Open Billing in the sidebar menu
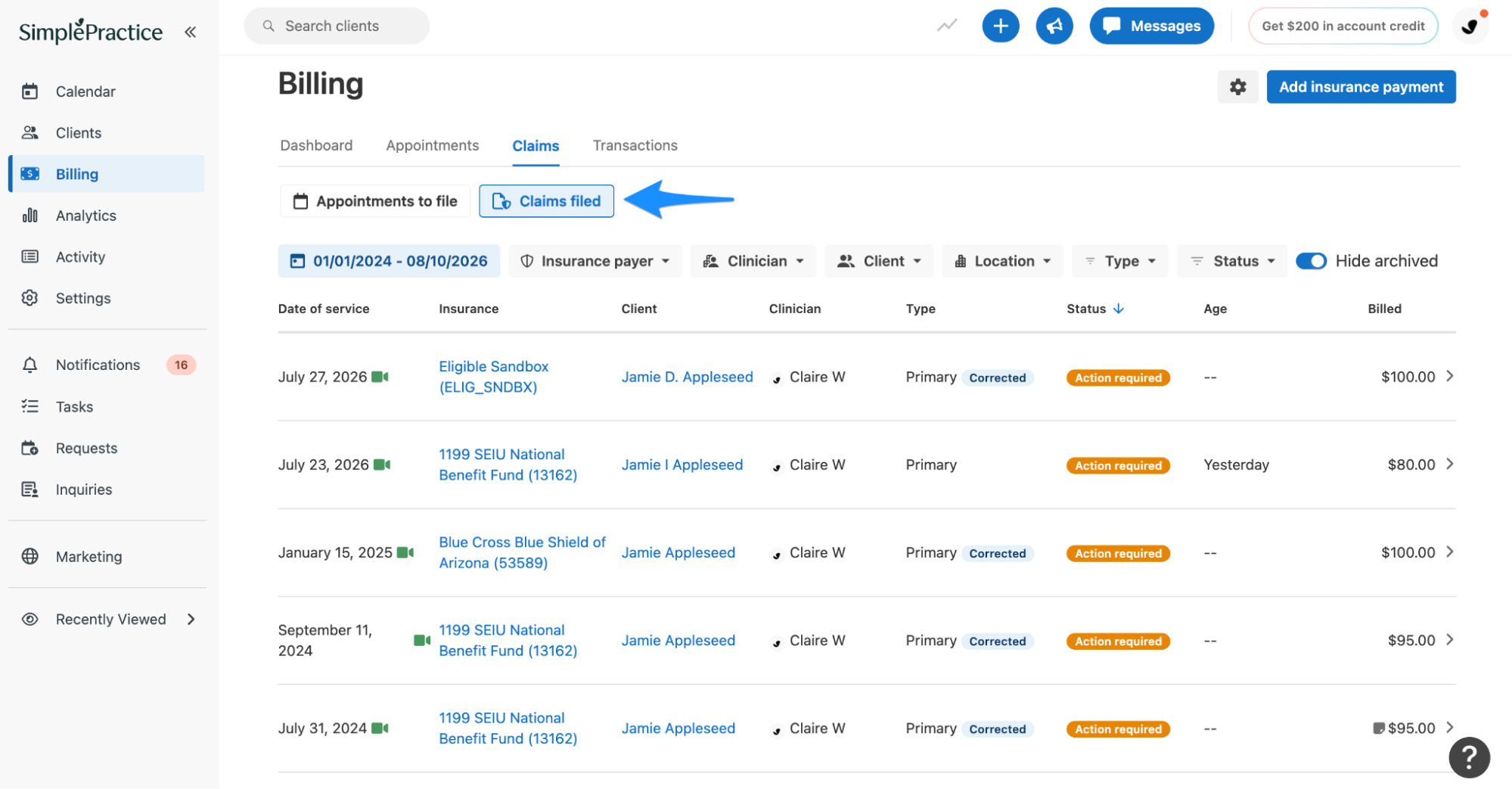 click(x=107, y=174)
